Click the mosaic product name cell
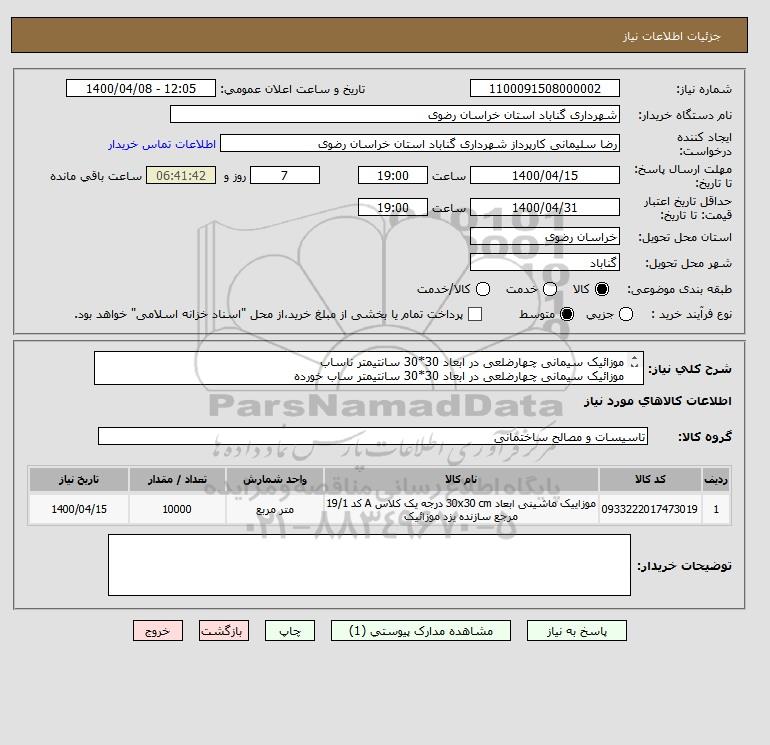Image resolution: width=770 pixels, height=745 pixels. coord(461,509)
